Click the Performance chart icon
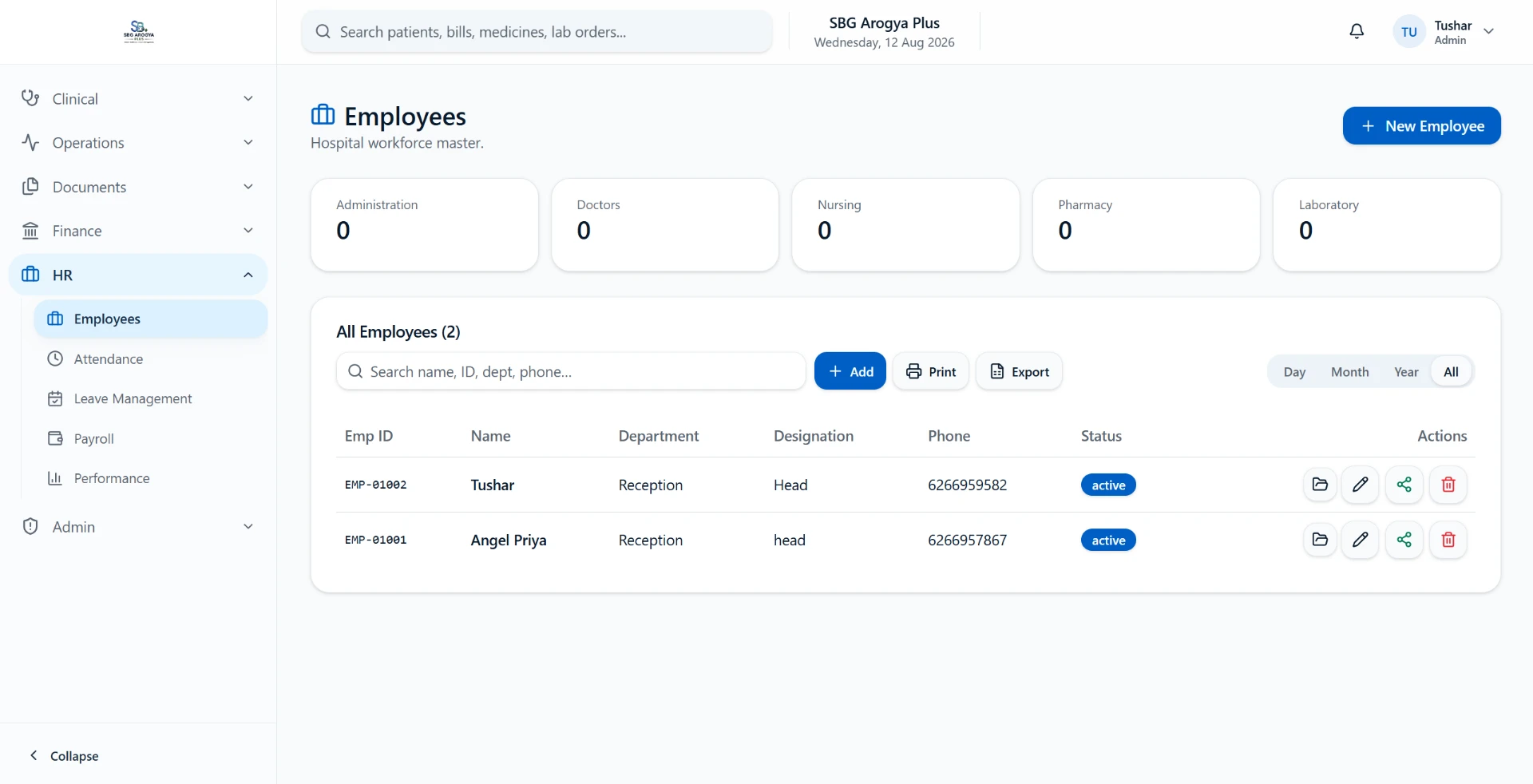 pyautogui.click(x=55, y=478)
